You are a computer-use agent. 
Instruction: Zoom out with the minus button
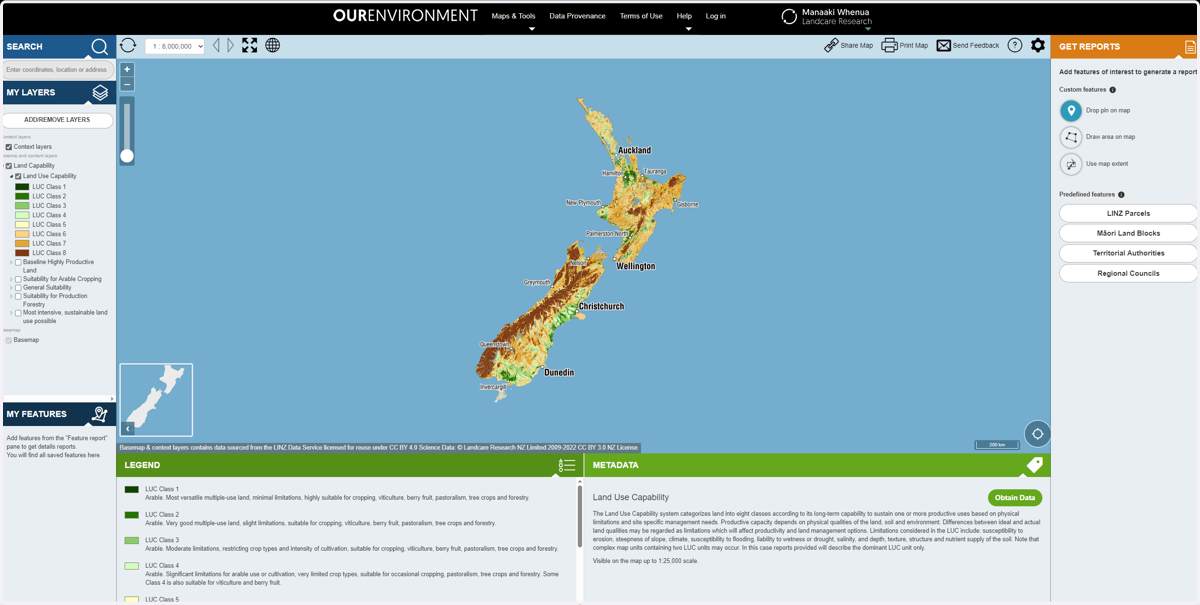point(127,84)
